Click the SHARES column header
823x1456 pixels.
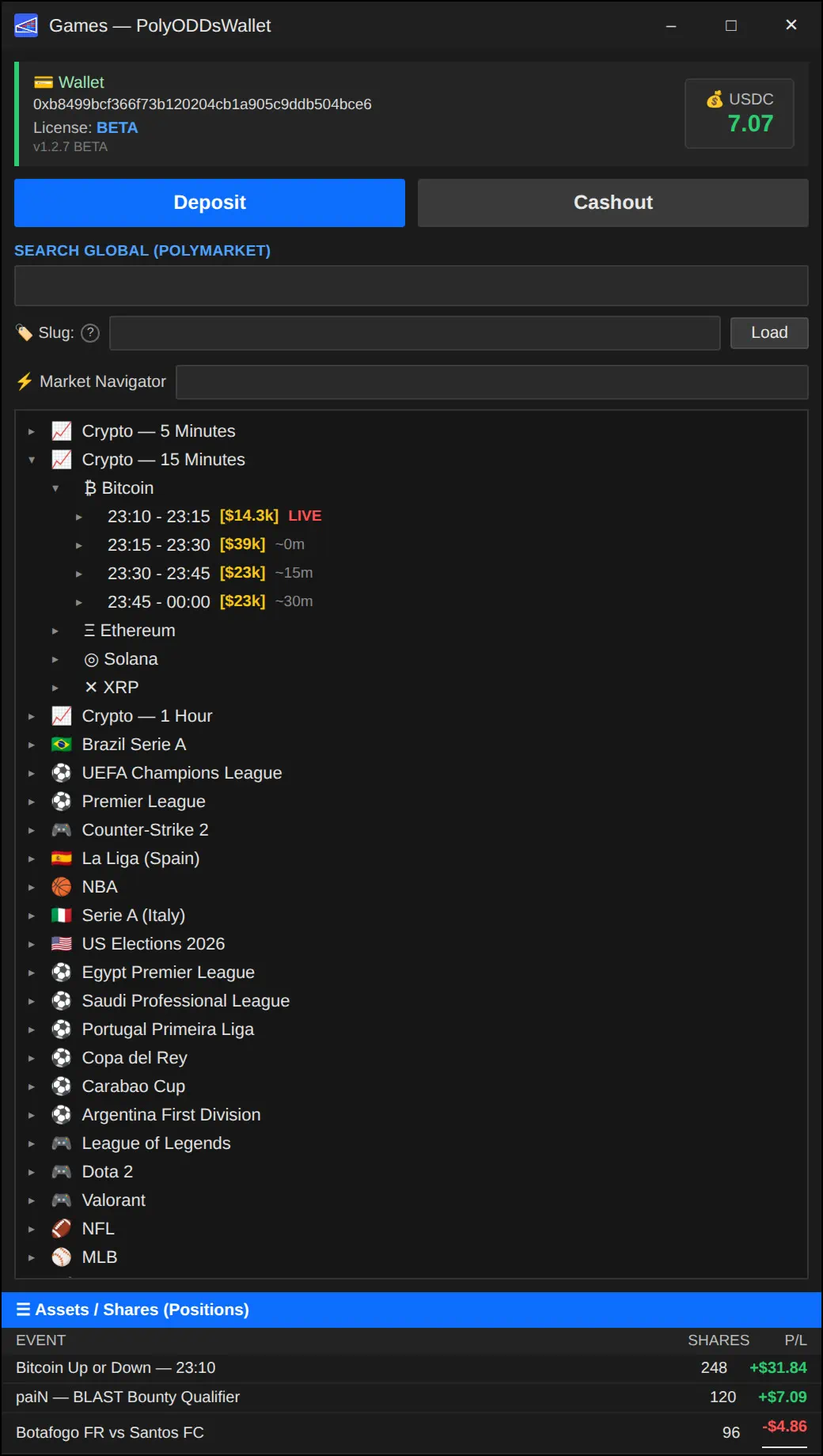719,1340
